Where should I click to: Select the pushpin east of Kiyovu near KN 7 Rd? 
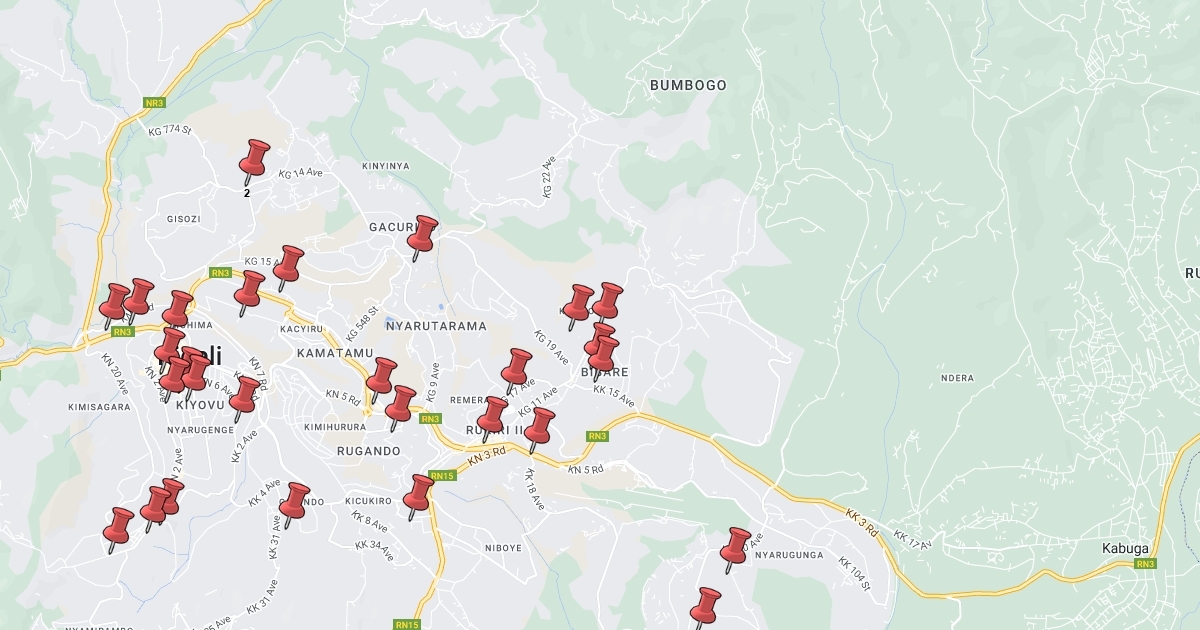coord(244,396)
